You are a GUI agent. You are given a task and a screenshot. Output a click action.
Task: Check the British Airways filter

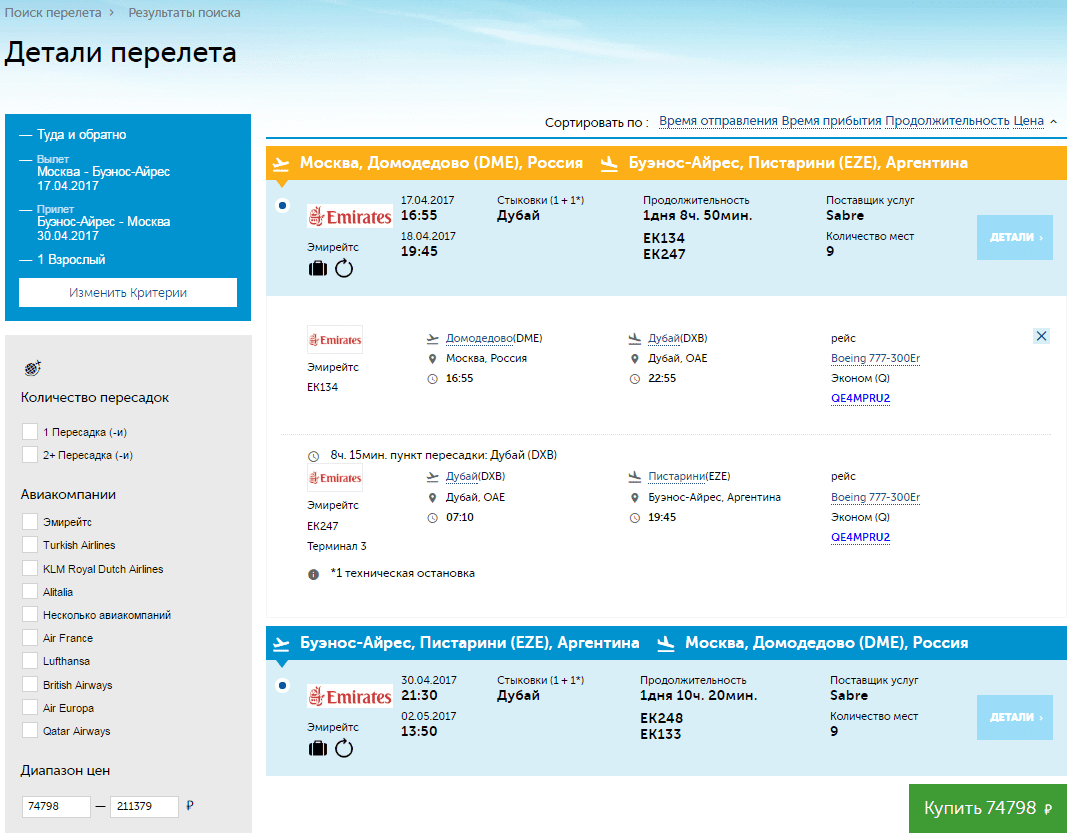click(x=29, y=685)
